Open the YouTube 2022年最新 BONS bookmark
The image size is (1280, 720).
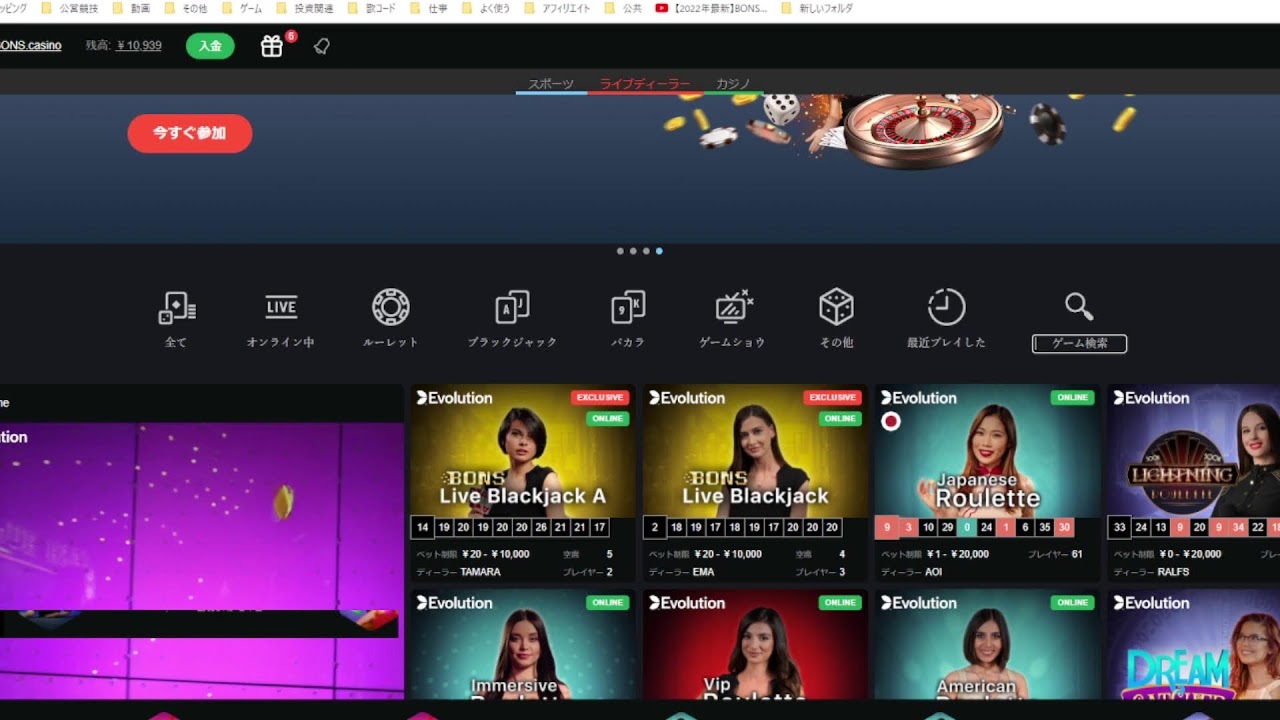tap(712, 8)
